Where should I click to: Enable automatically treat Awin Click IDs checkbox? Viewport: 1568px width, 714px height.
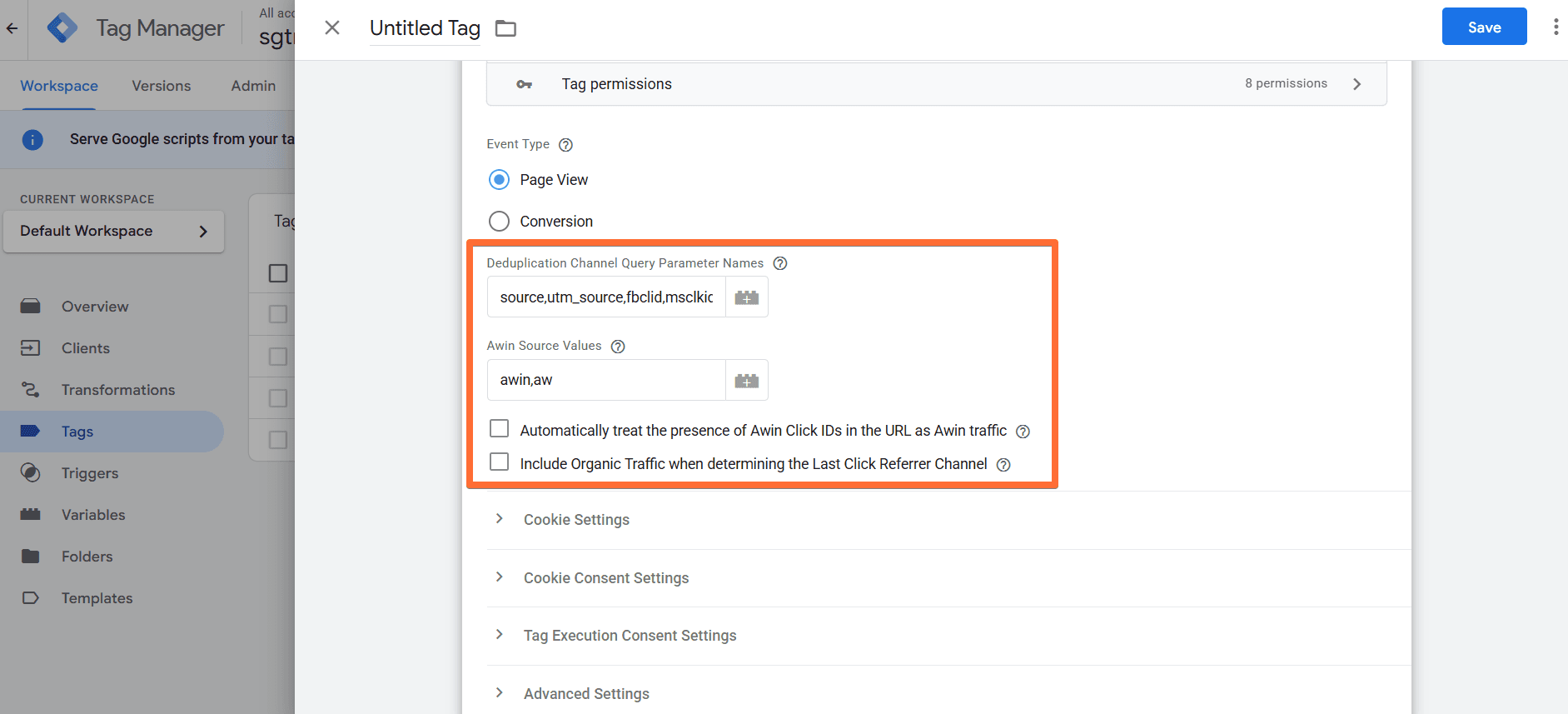(x=499, y=429)
